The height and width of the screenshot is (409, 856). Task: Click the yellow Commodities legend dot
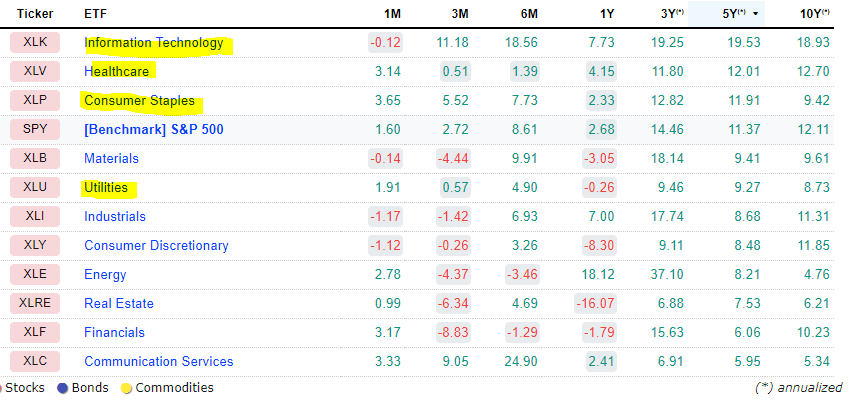point(126,388)
